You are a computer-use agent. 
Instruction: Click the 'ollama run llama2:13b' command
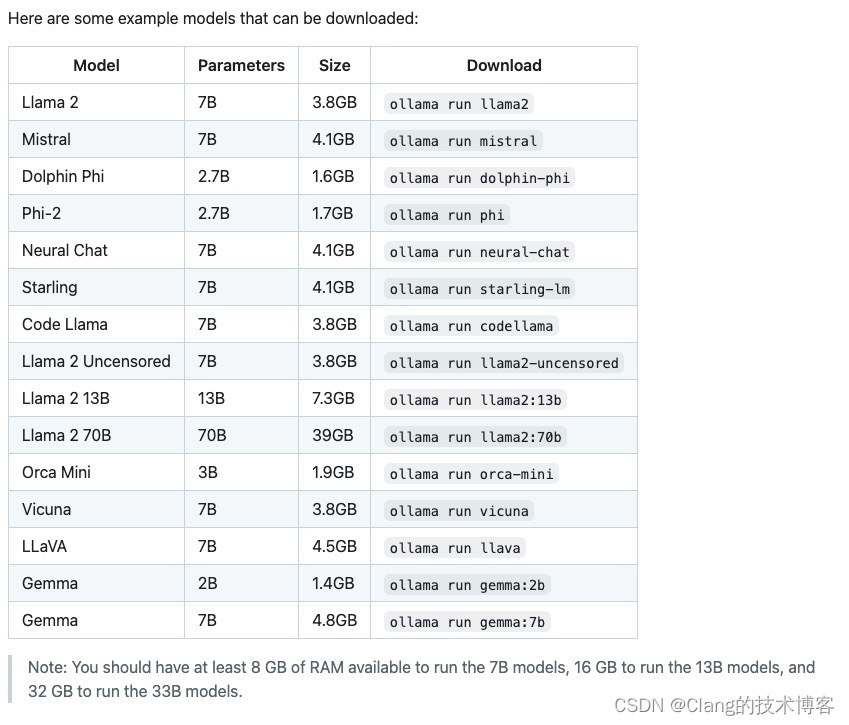click(x=475, y=400)
